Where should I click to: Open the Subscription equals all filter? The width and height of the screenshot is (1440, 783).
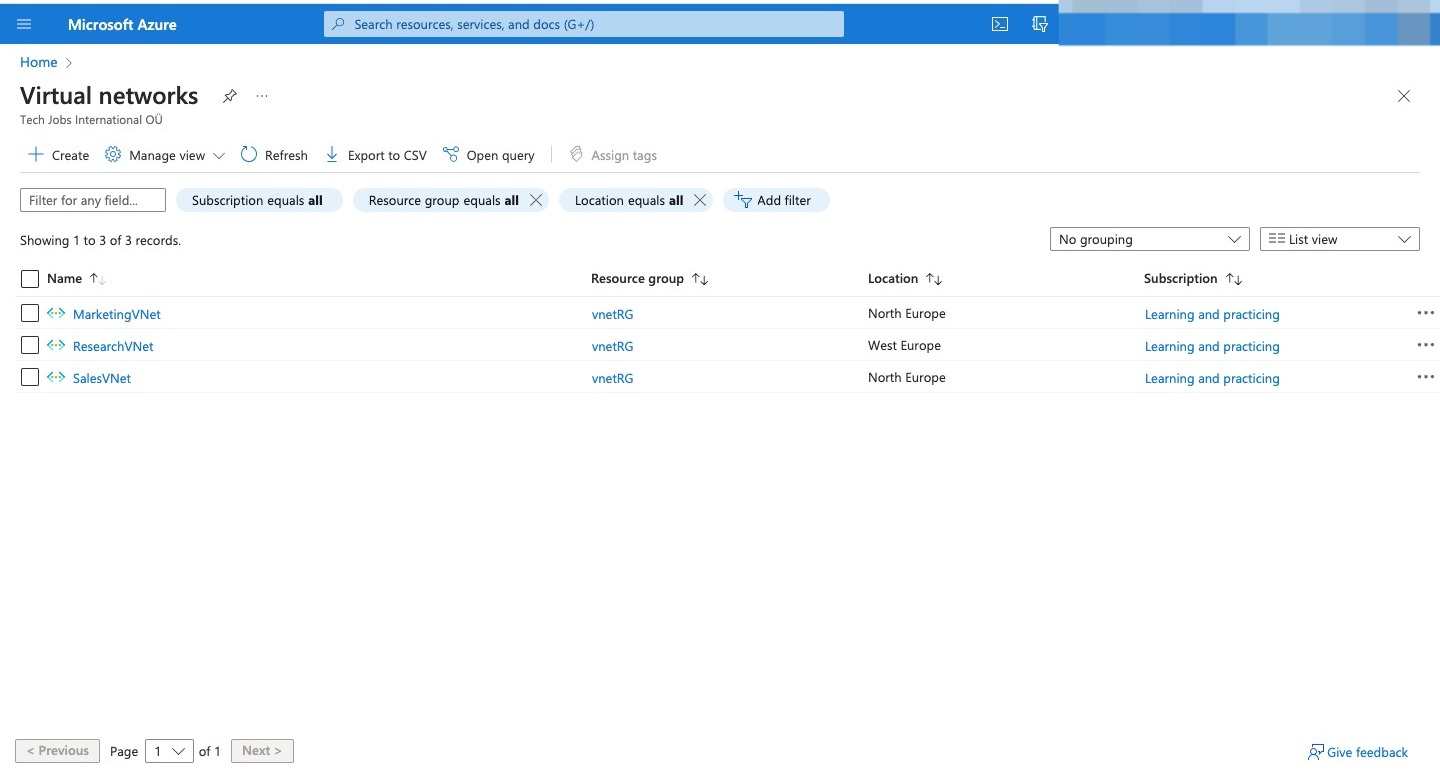[258, 200]
